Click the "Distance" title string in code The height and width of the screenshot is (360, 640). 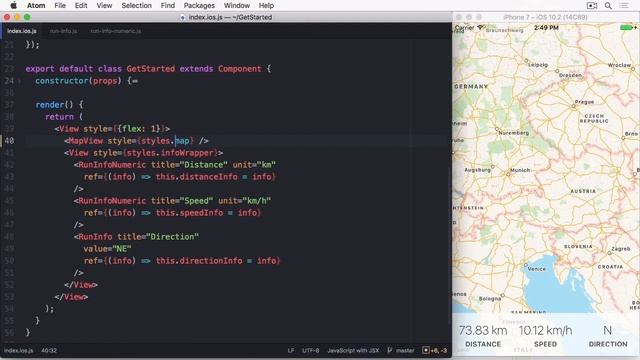coord(204,164)
